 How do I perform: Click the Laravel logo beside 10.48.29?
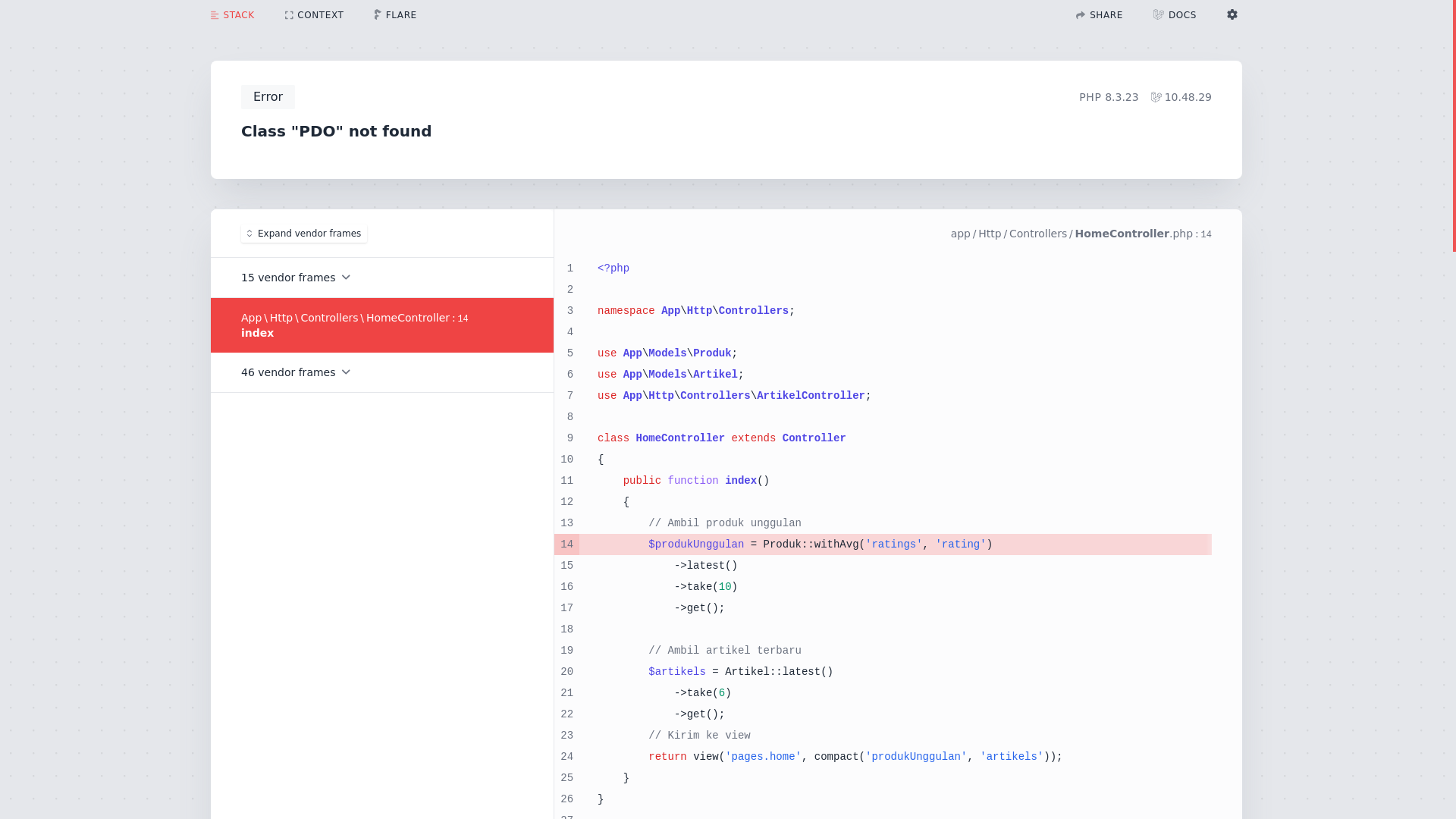(x=1156, y=97)
